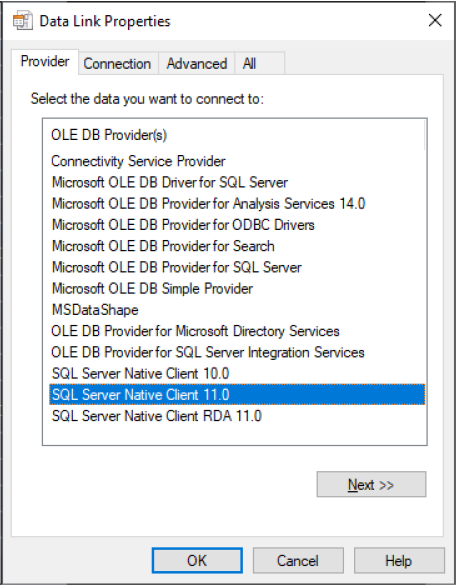This screenshot has width=456, height=585.
Task: Switch to the Provider tab
Action: [x=45, y=62]
